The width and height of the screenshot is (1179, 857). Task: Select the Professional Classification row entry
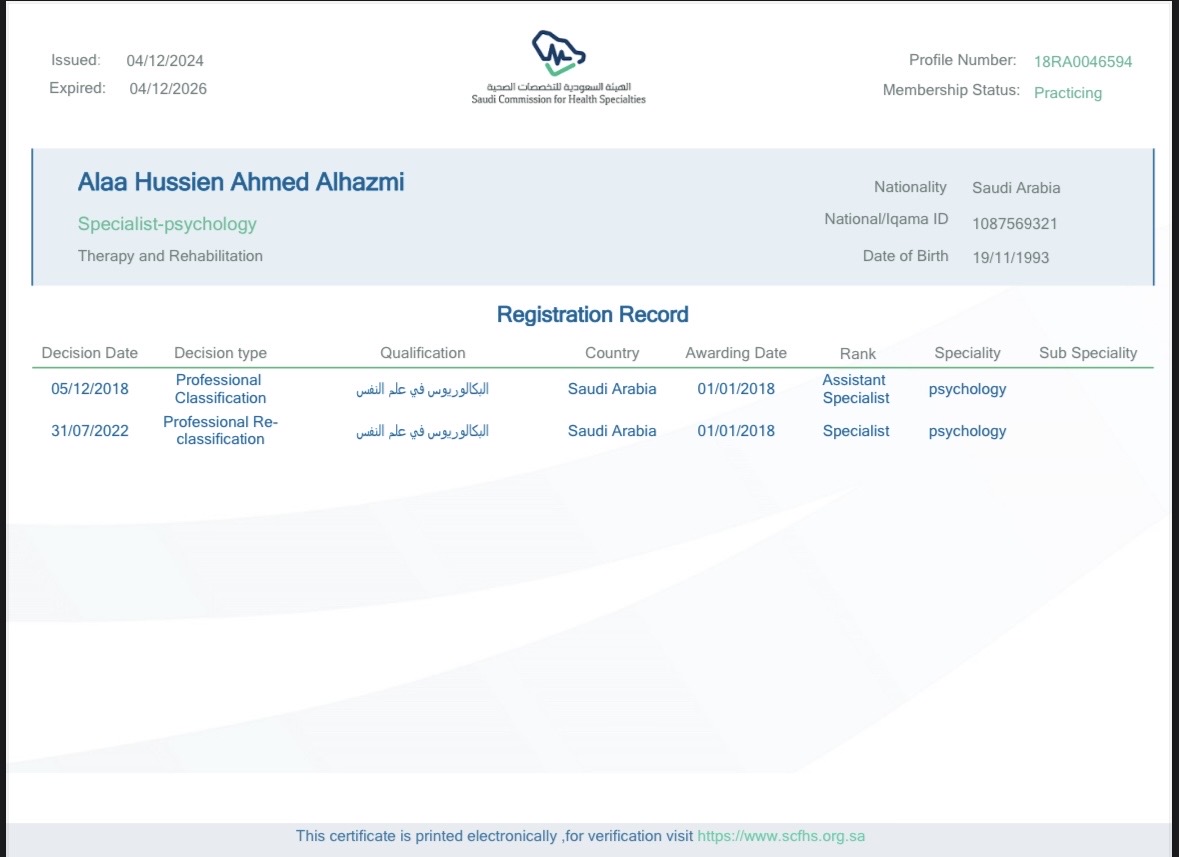pos(220,389)
